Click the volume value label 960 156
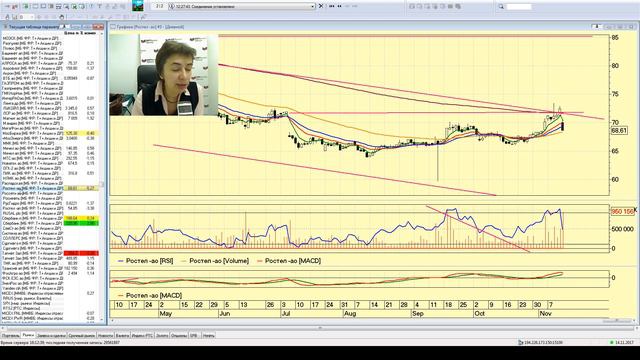640x360 pixels. pyautogui.click(x=622, y=211)
